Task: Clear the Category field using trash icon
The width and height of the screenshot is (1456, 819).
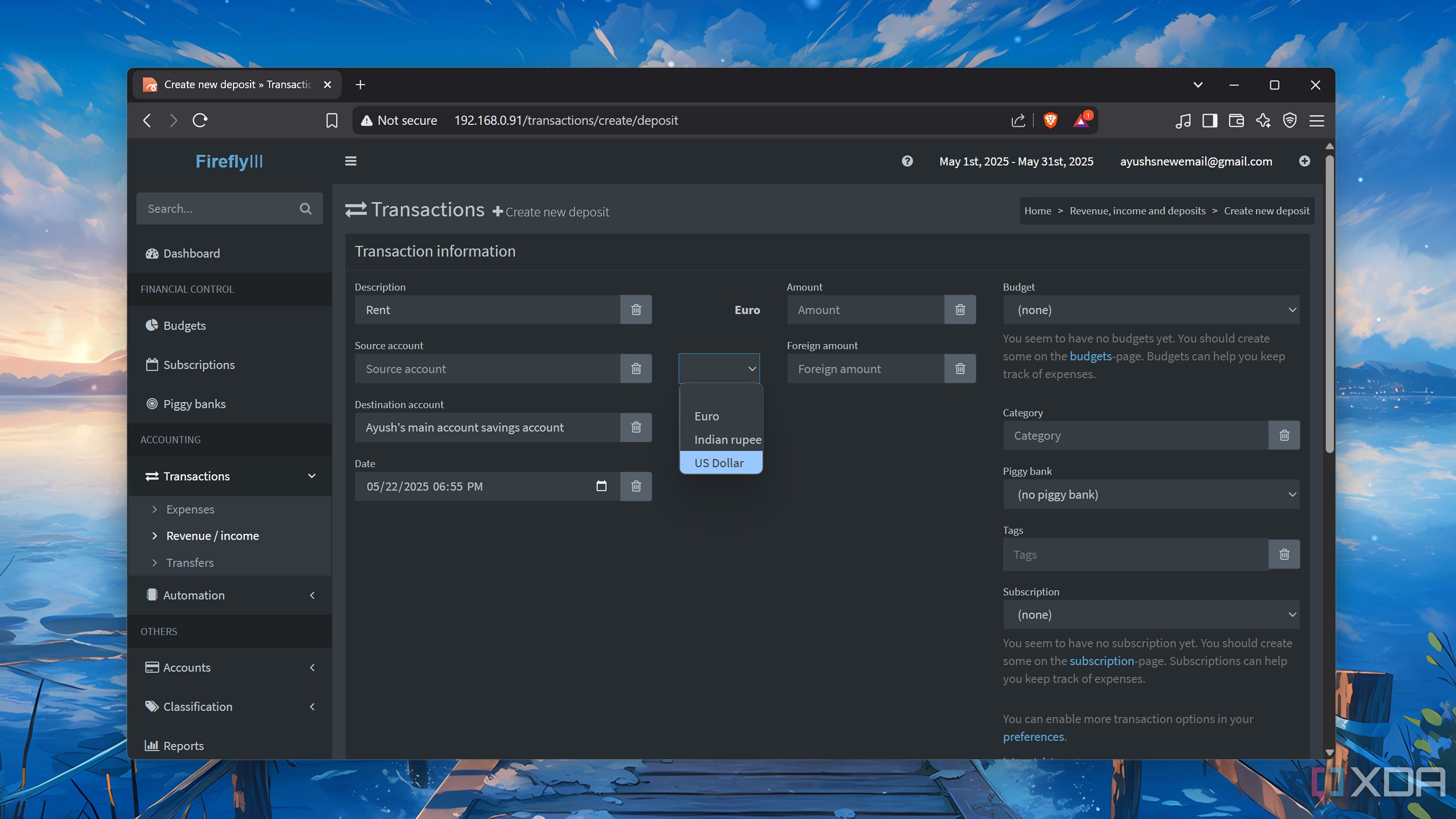Action: [x=1284, y=435]
